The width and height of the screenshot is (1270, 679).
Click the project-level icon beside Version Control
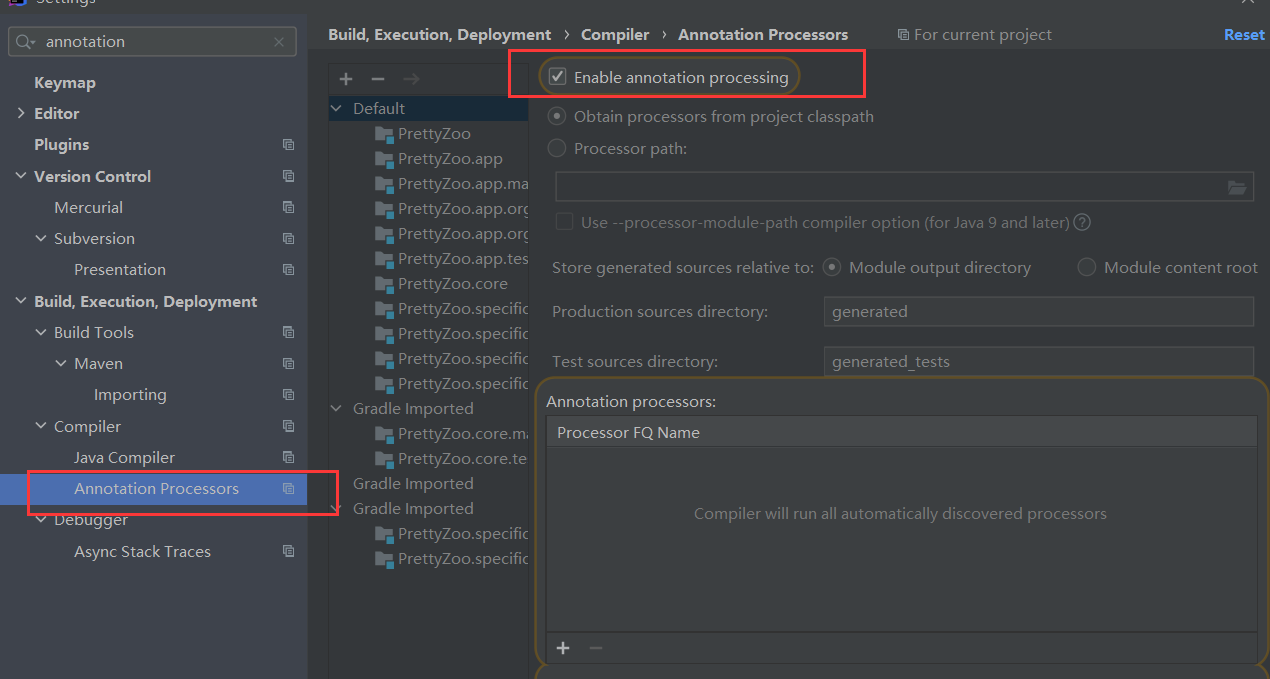(288, 176)
